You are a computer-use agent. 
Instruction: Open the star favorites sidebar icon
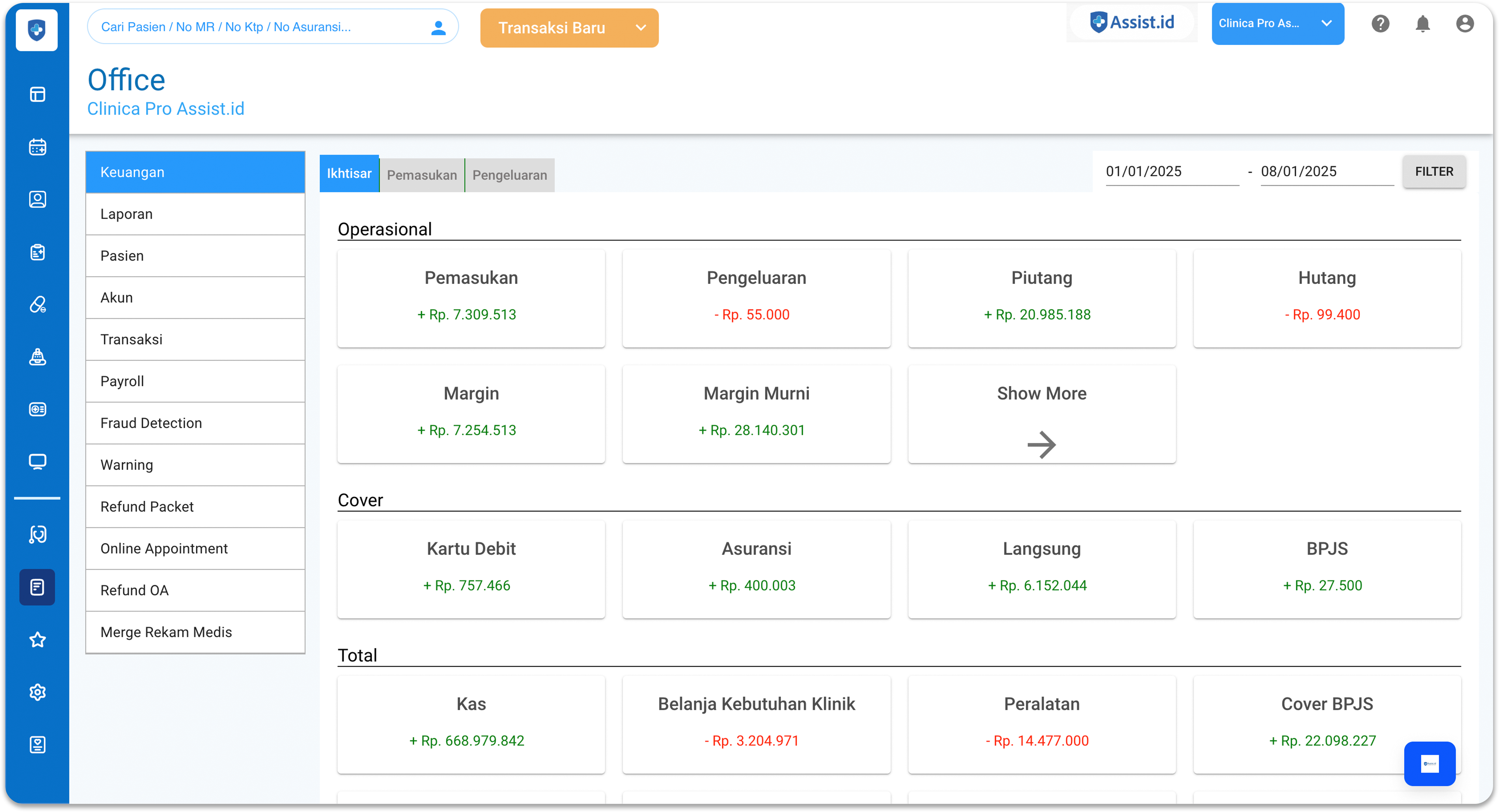coord(37,640)
